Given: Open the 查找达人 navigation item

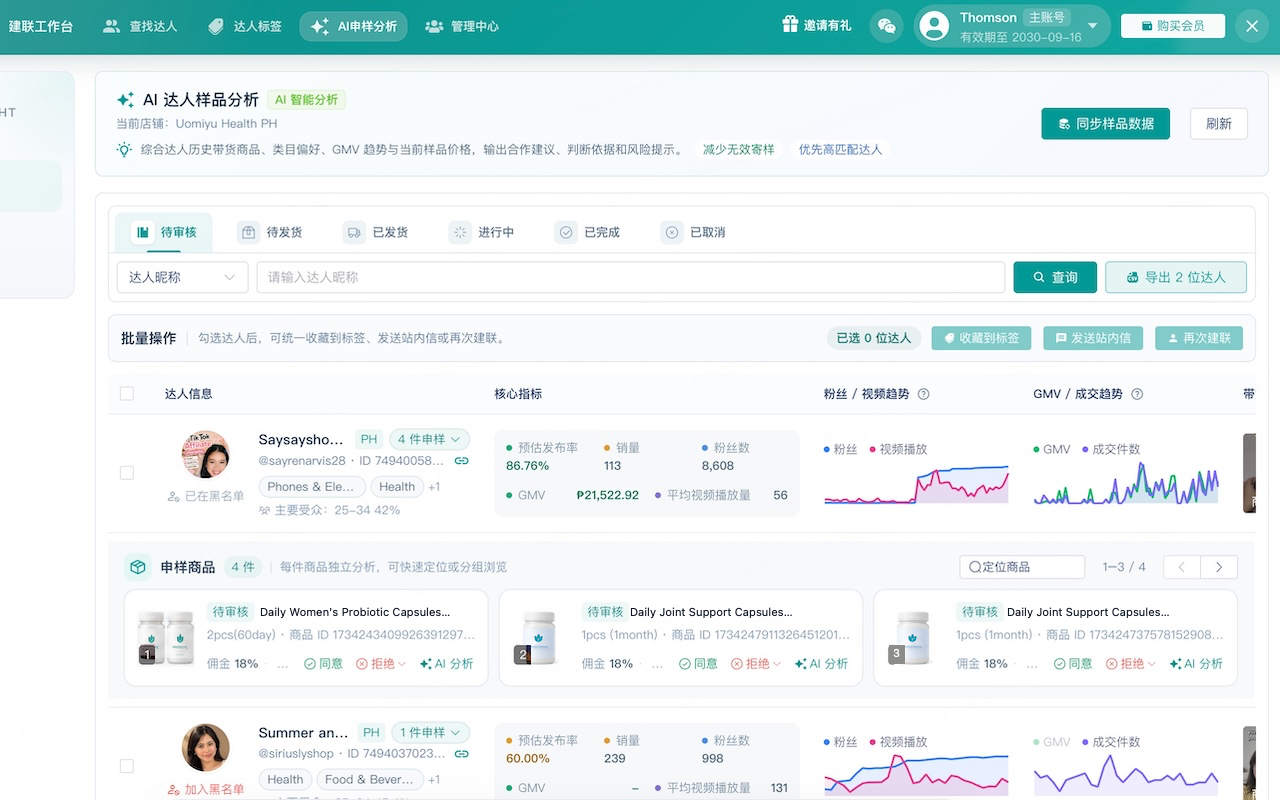Looking at the screenshot, I should [140, 26].
